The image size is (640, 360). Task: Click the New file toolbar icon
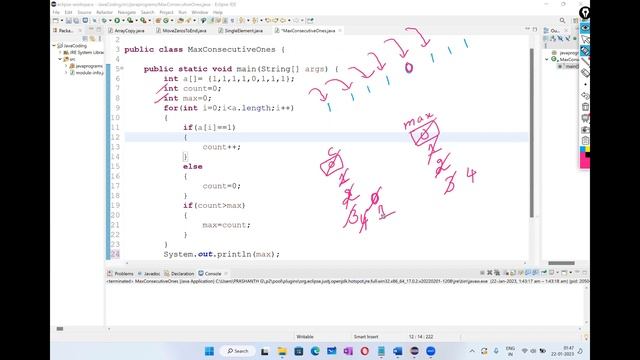56,20
